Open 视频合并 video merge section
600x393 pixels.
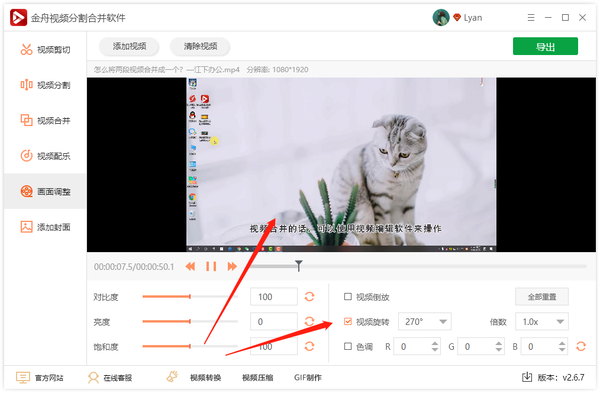point(45,121)
